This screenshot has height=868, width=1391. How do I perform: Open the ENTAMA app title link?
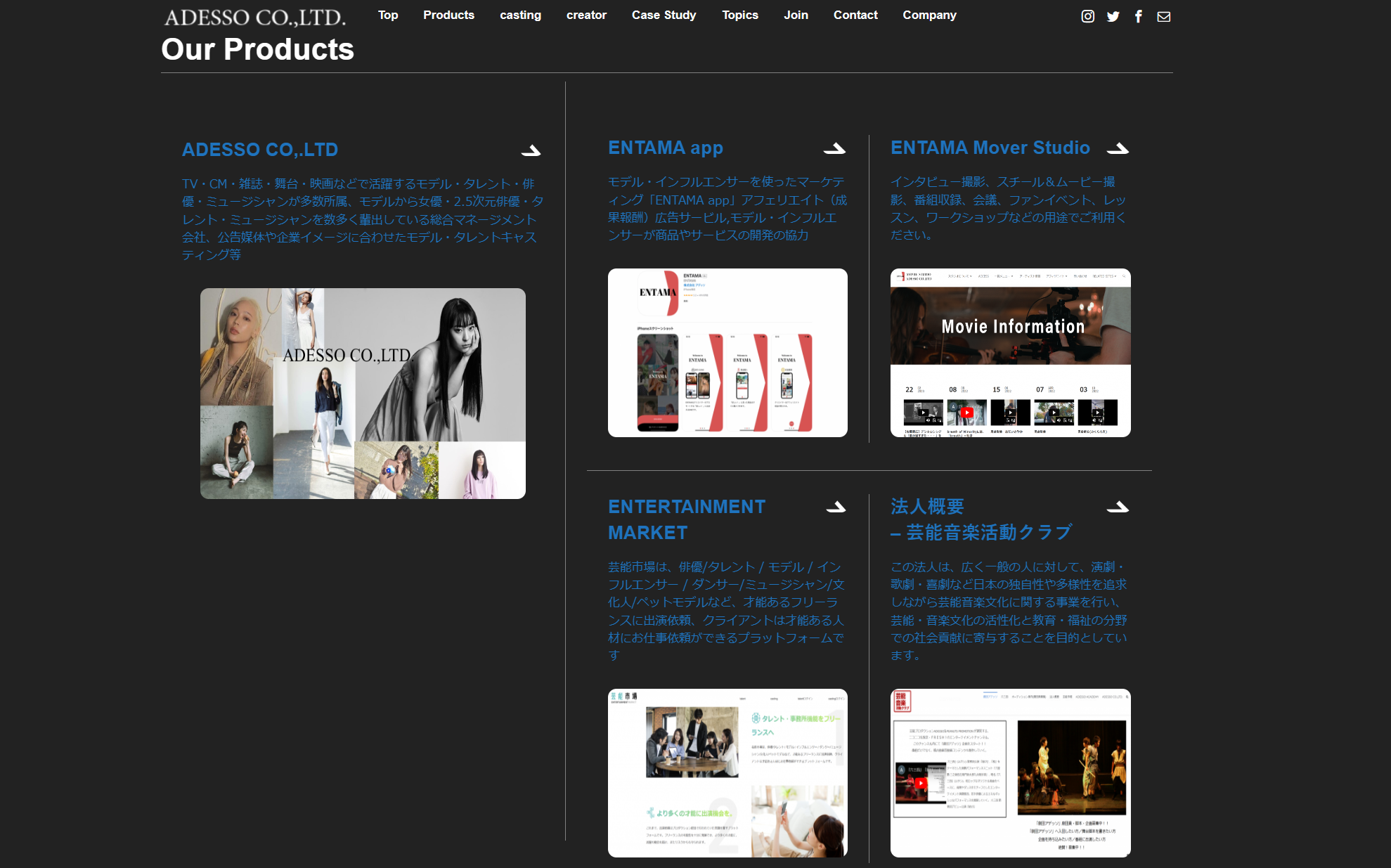click(665, 148)
